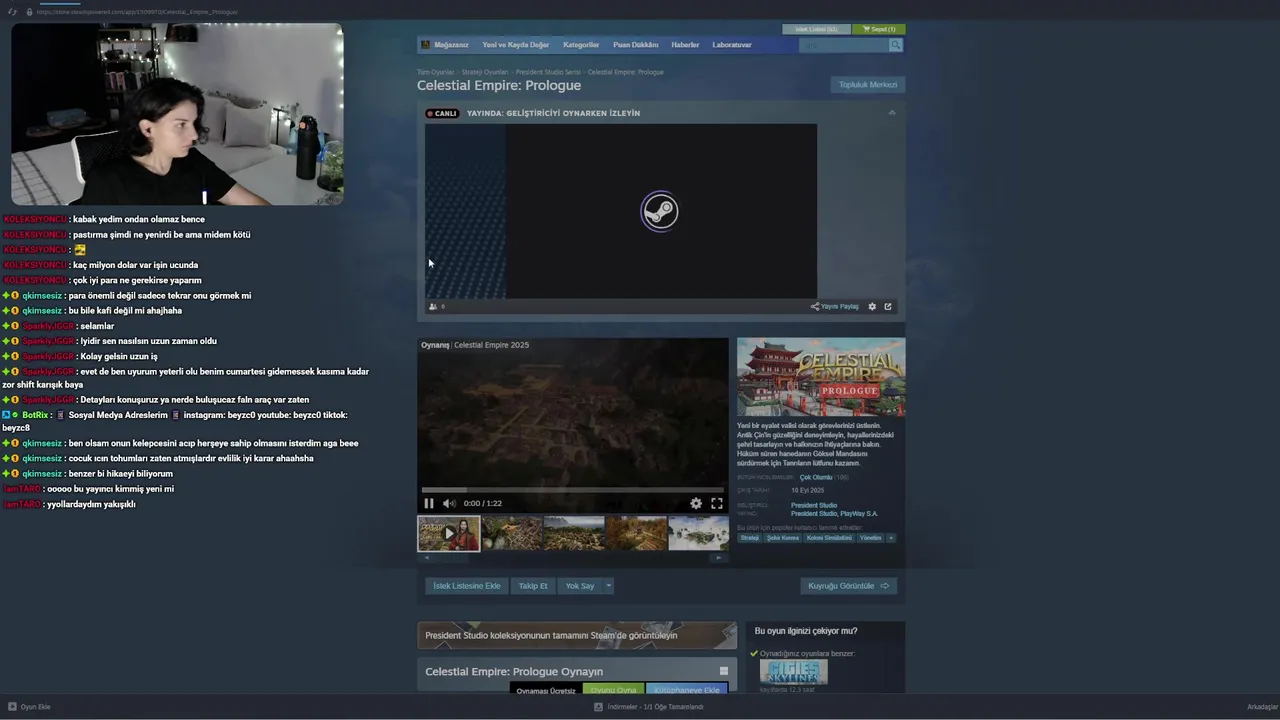This screenshot has width=1280, height=720.
Task: Open the Yok Say dropdown arrow
Action: 608,586
